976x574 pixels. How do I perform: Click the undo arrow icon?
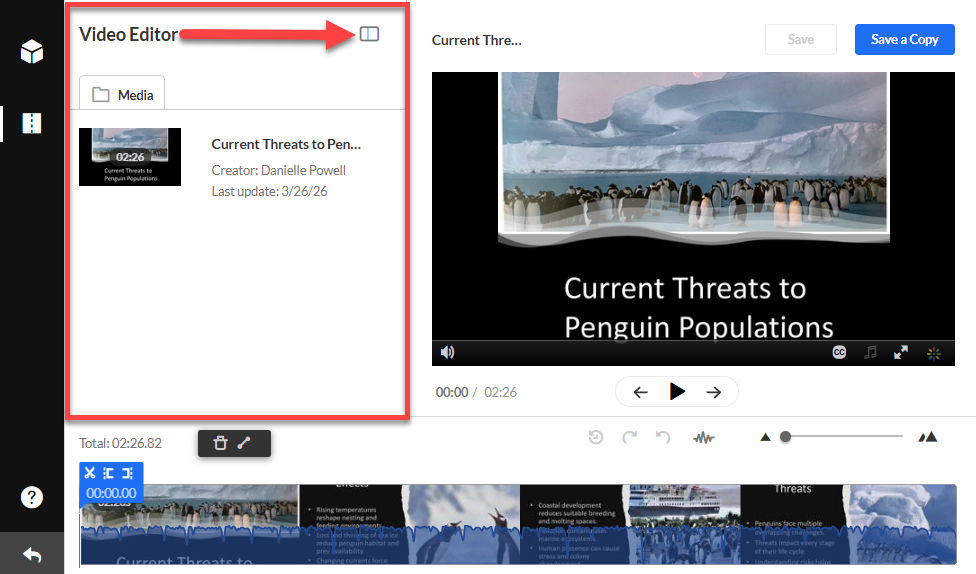663,437
